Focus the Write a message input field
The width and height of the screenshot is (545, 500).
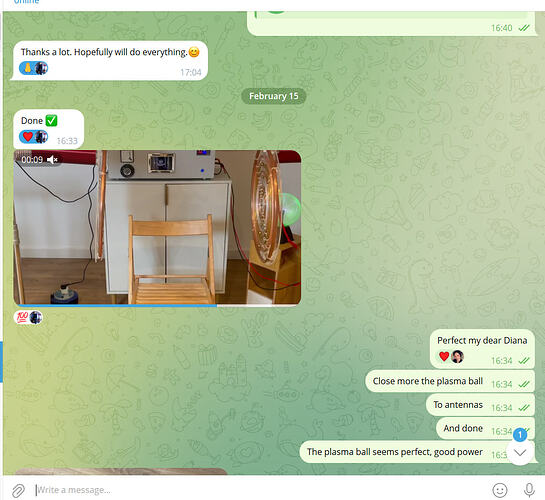[x=257, y=490]
